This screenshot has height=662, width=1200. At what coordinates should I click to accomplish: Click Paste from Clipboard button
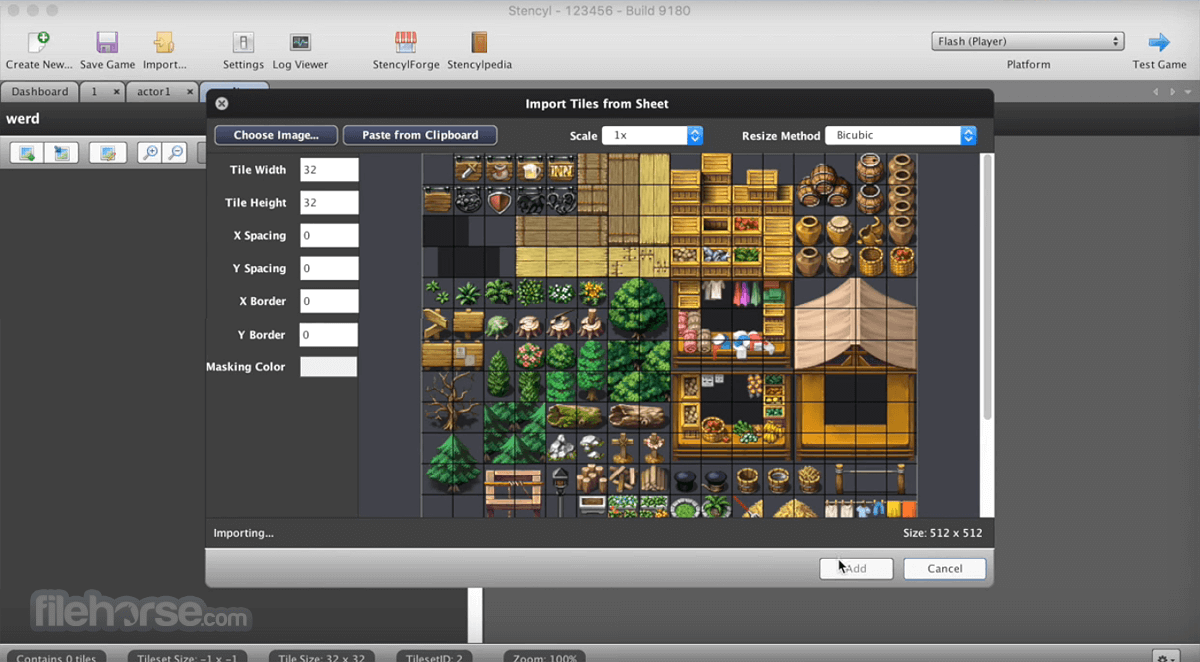tap(420, 135)
